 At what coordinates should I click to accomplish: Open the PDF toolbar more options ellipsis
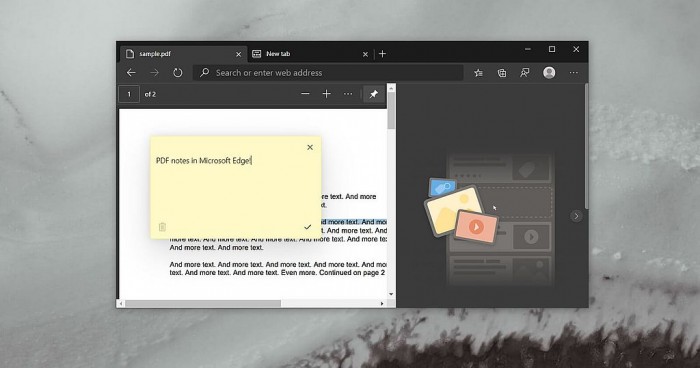pyautogui.click(x=348, y=94)
